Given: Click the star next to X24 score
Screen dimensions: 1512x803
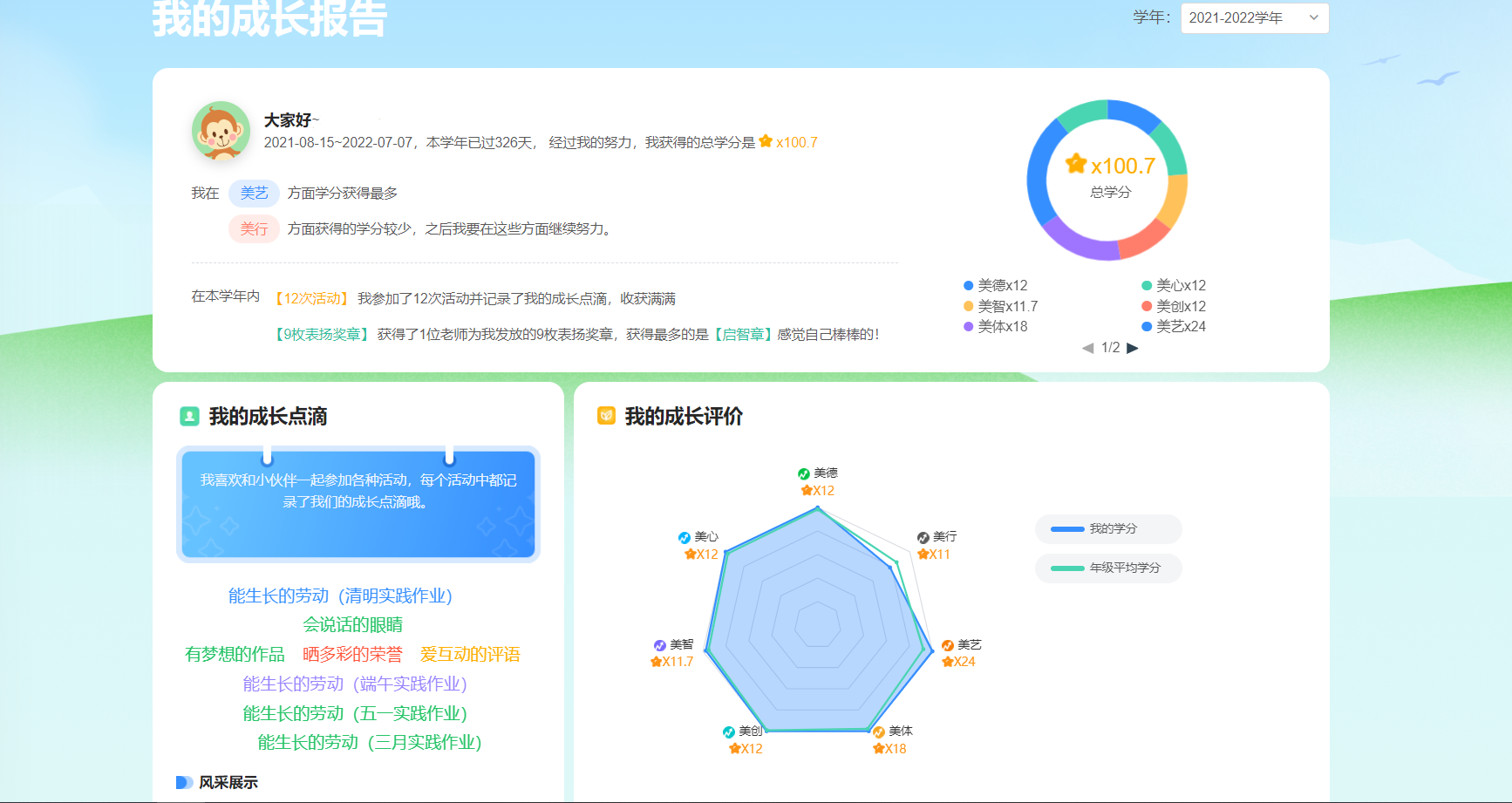Looking at the screenshot, I should [x=947, y=662].
